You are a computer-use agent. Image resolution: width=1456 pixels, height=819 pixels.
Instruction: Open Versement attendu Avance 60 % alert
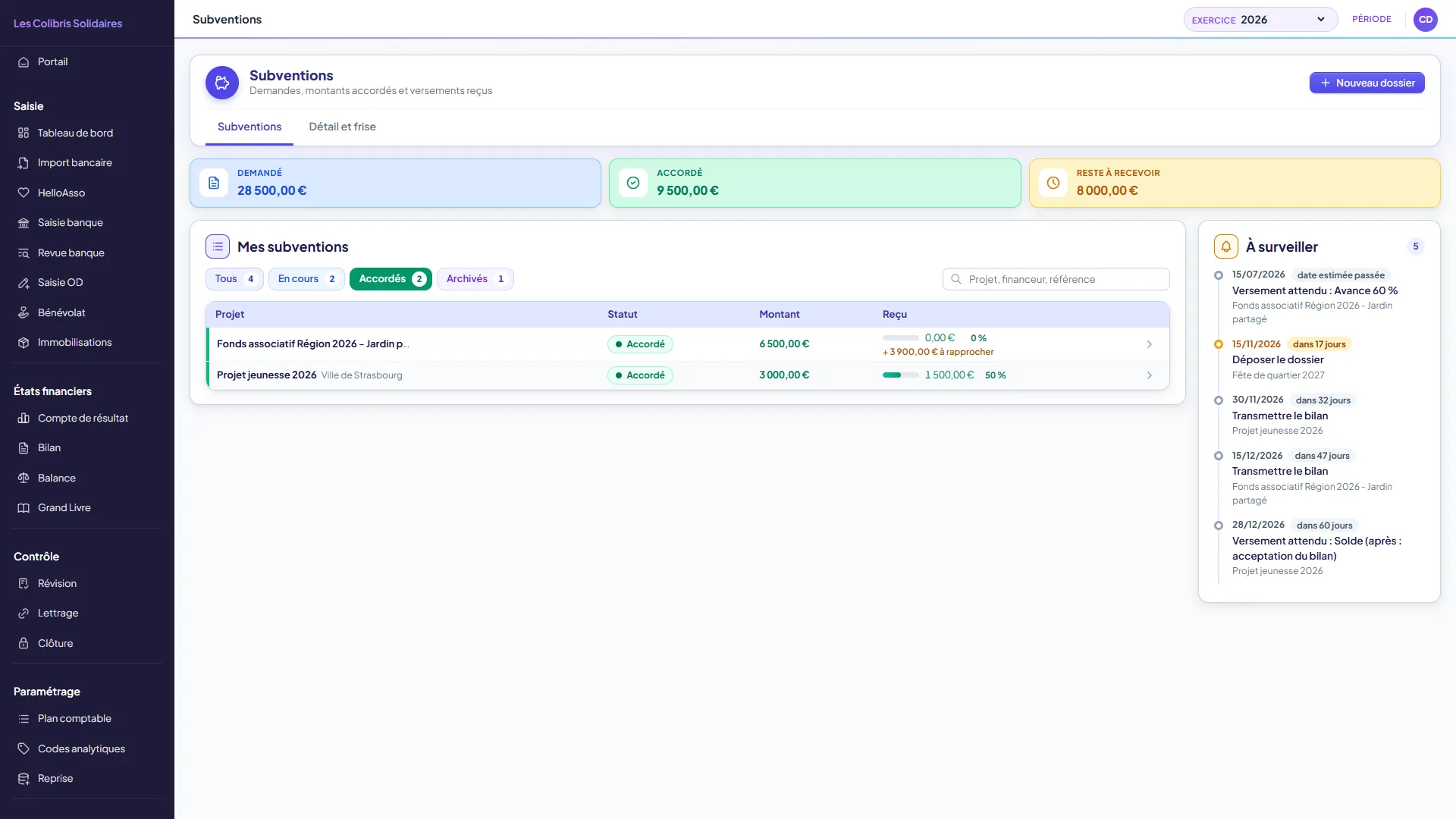[x=1314, y=290]
